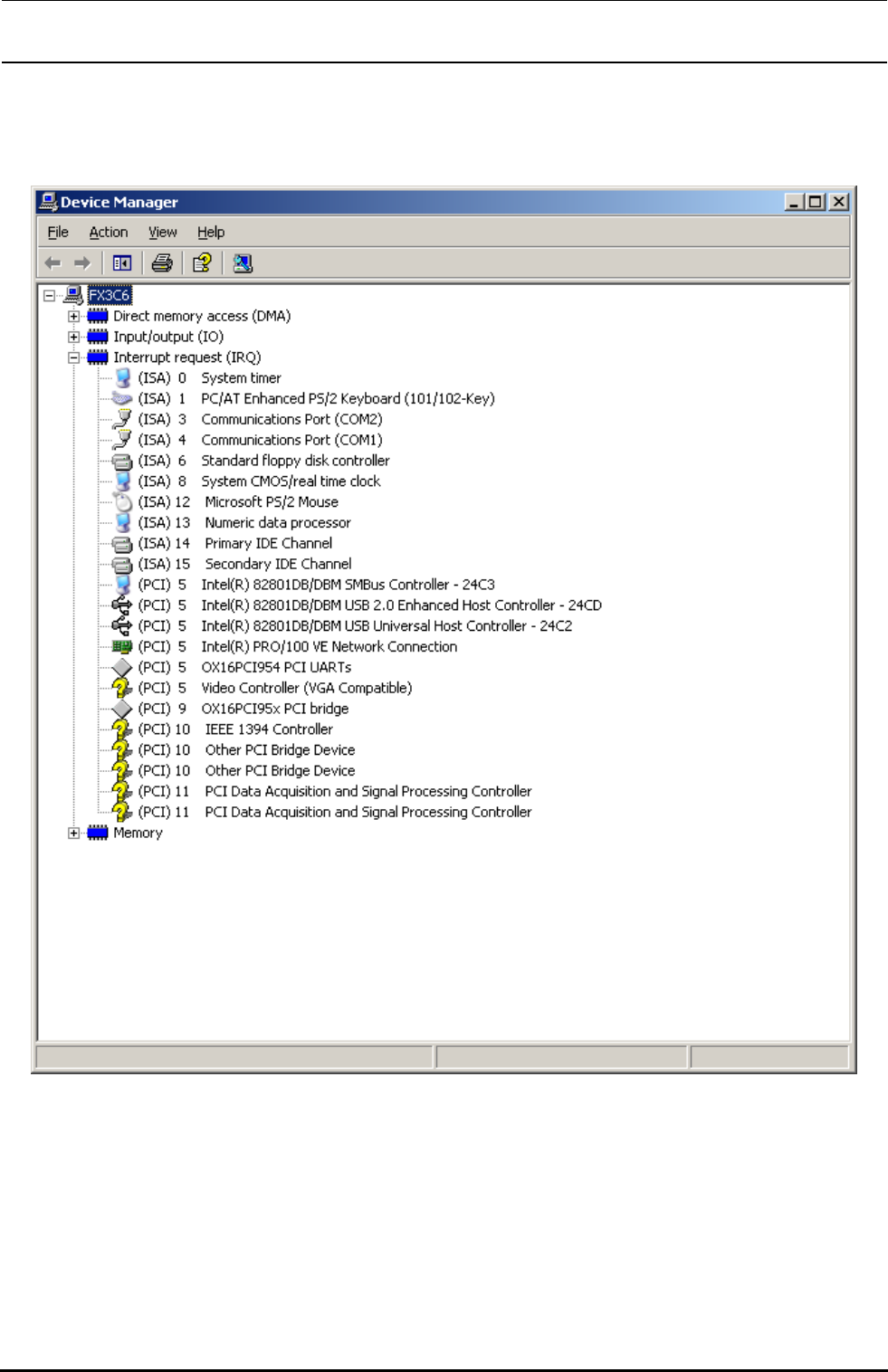This screenshot has width=888, height=1372.
Task: Select last PCI Data Acquisition Controller row
Action: click(335, 813)
